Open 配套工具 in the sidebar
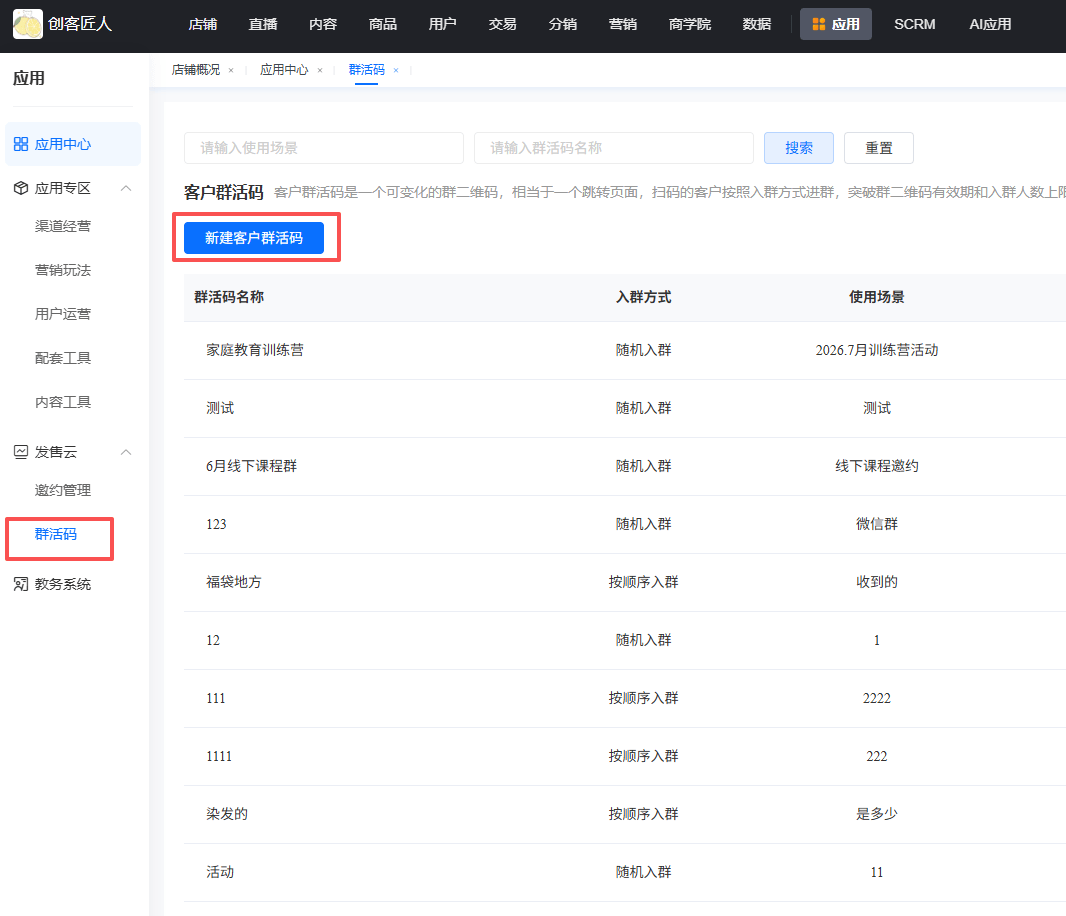The width and height of the screenshot is (1066, 916). 63,358
